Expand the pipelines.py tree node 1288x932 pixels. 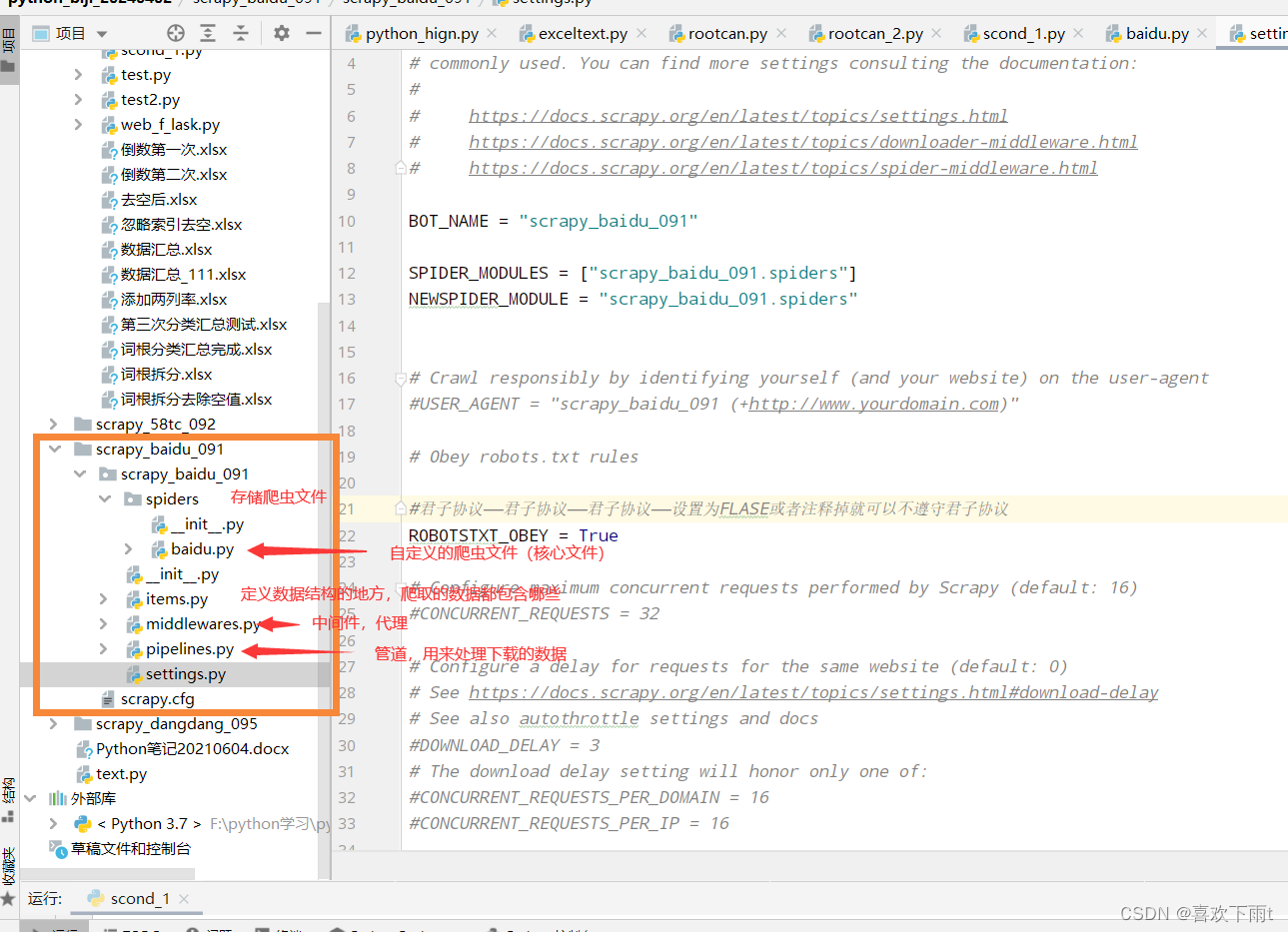point(103,648)
